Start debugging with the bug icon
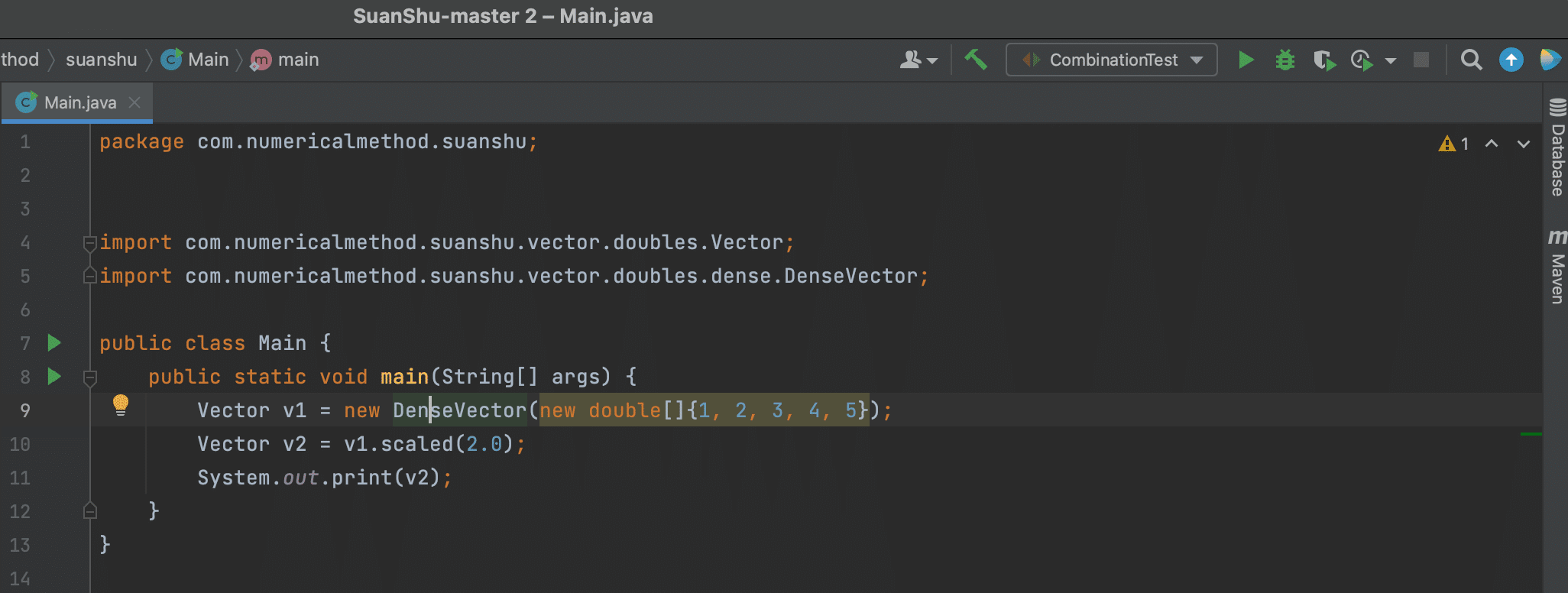 coord(1285,60)
